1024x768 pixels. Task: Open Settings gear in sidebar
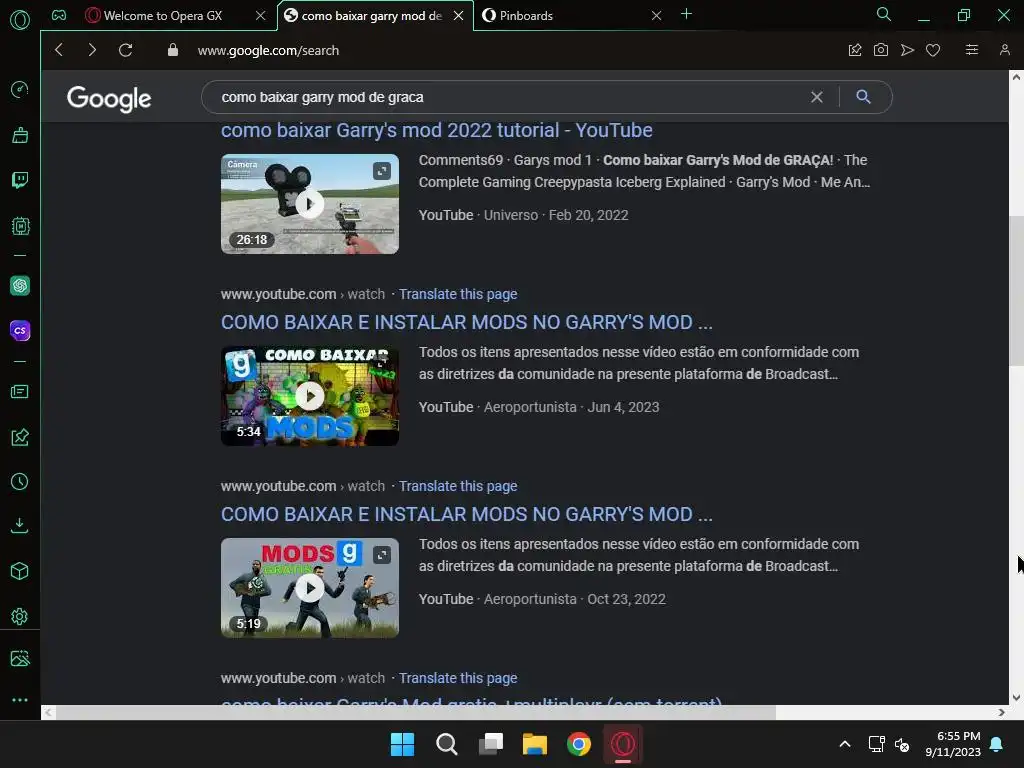[x=20, y=616]
